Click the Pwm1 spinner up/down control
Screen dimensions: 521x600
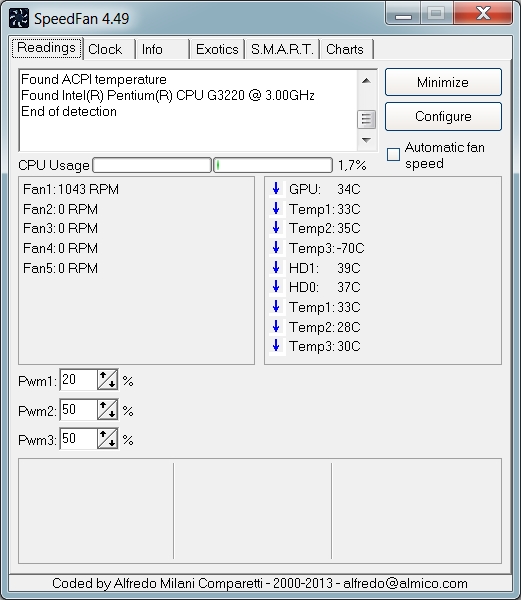pyautogui.click(x=107, y=380)
